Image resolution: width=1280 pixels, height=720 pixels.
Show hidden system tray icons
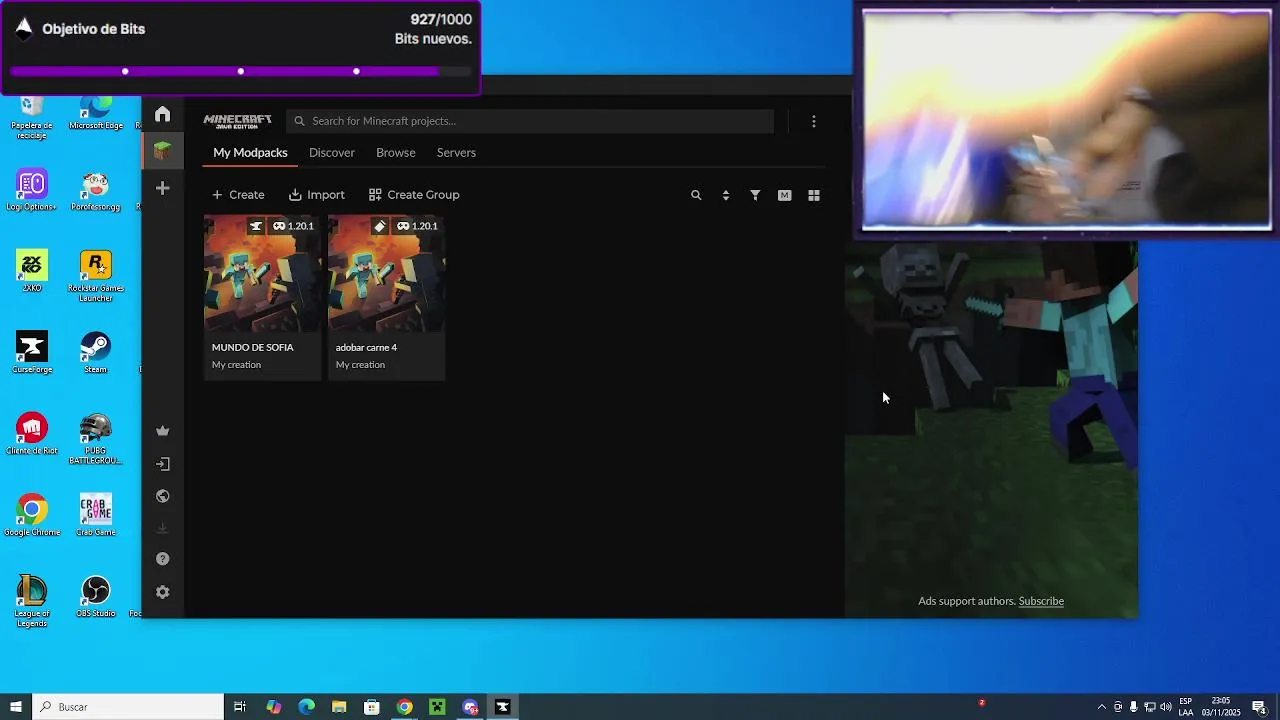pyautogui.click(x=1101, y=707)
